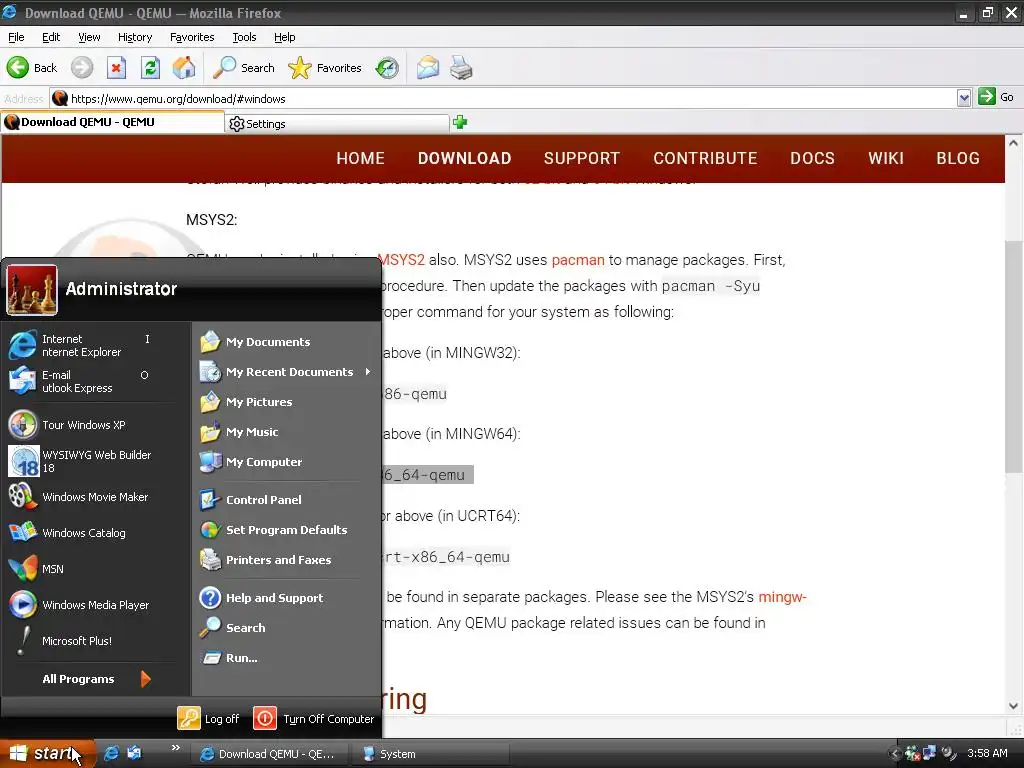Open Microsoft Plus! entry
The image size is (1024, 768).
[82, 641]
